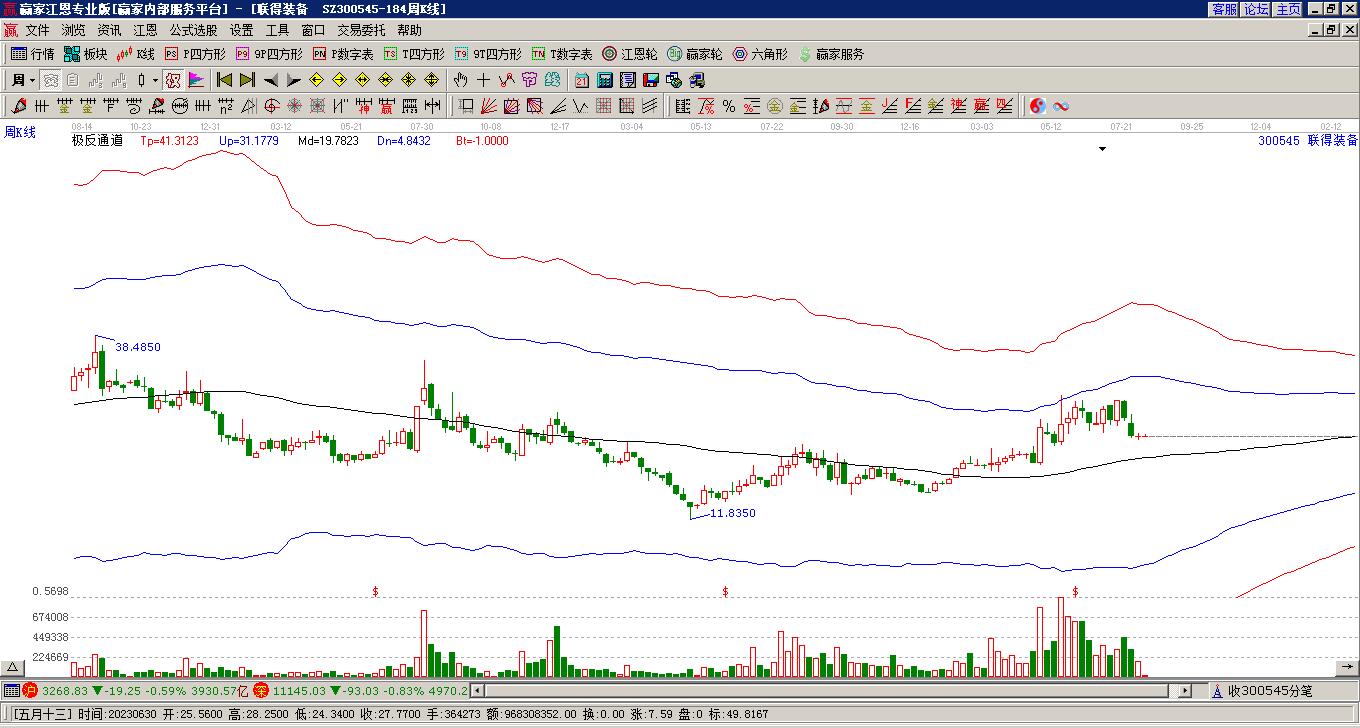Open the 江恩 menu
Screen dimensions: 1360x728
coord(145,31)
